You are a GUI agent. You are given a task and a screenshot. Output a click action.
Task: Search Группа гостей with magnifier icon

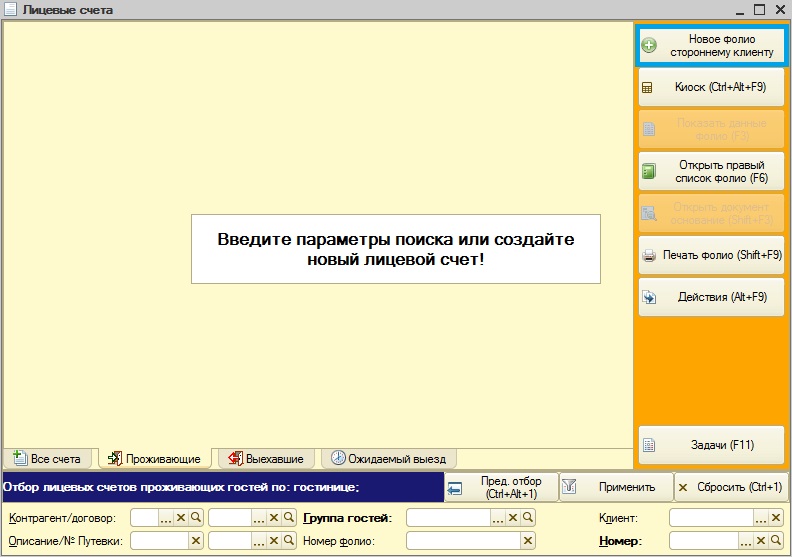pos(527,518)
